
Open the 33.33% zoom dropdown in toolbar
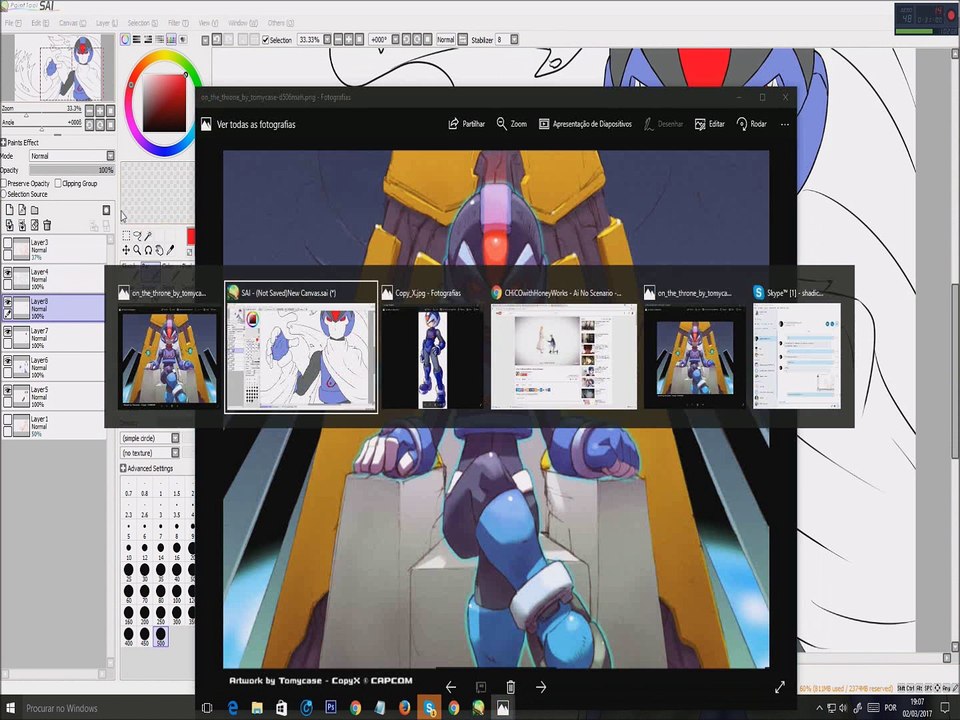[327, 39]
